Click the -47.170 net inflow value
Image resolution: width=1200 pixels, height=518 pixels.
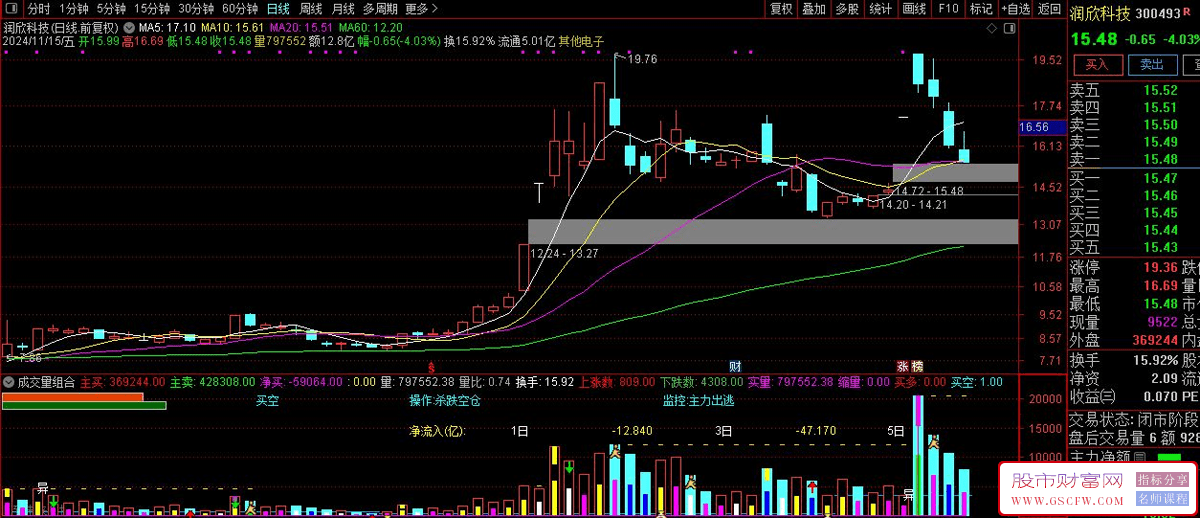click(x=815, y=432)
